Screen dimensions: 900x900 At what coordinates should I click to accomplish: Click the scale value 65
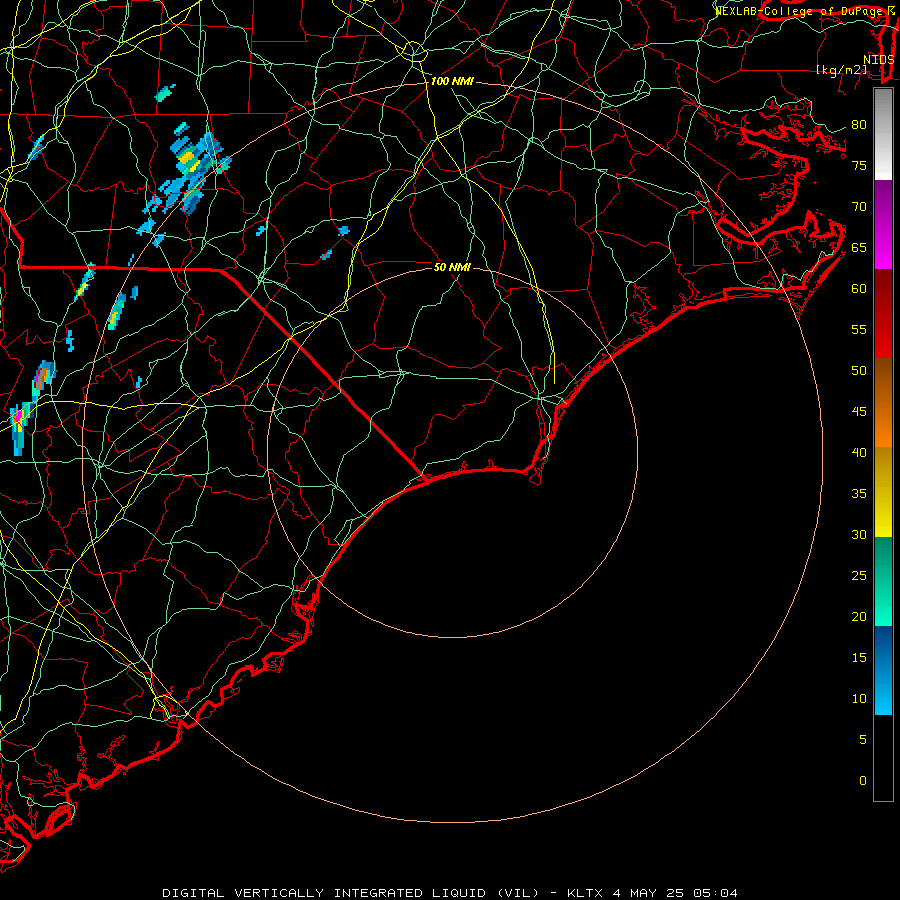(x=859, y=247)
